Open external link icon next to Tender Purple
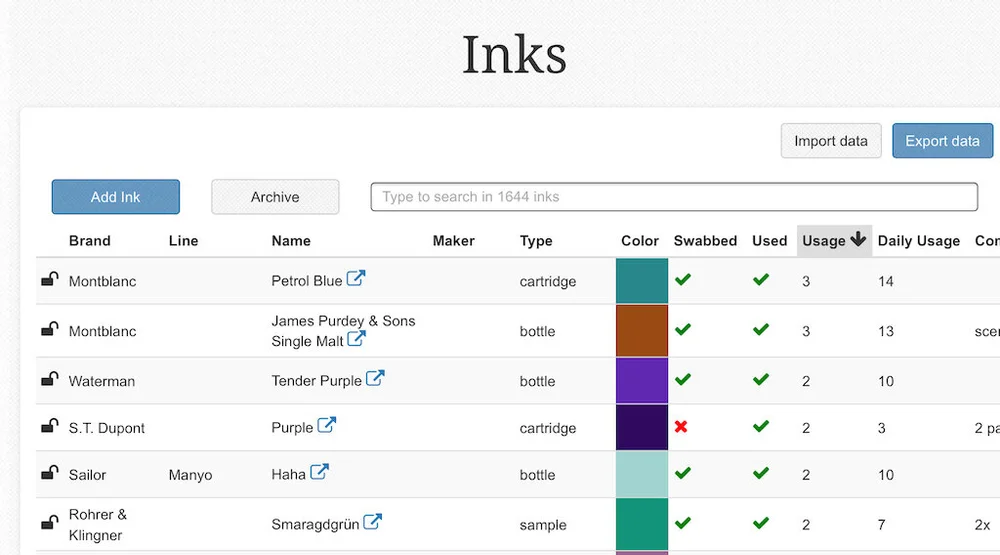The width and height of the screenshot is (1000, 555). pyautogui.click(x=375, y=378)
